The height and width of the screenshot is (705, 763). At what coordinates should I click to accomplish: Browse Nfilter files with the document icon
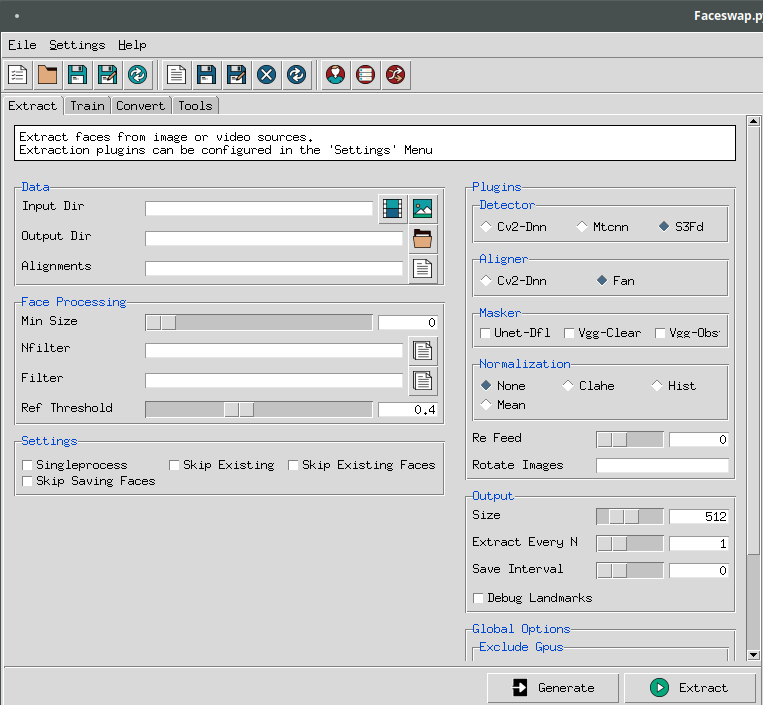422,351
